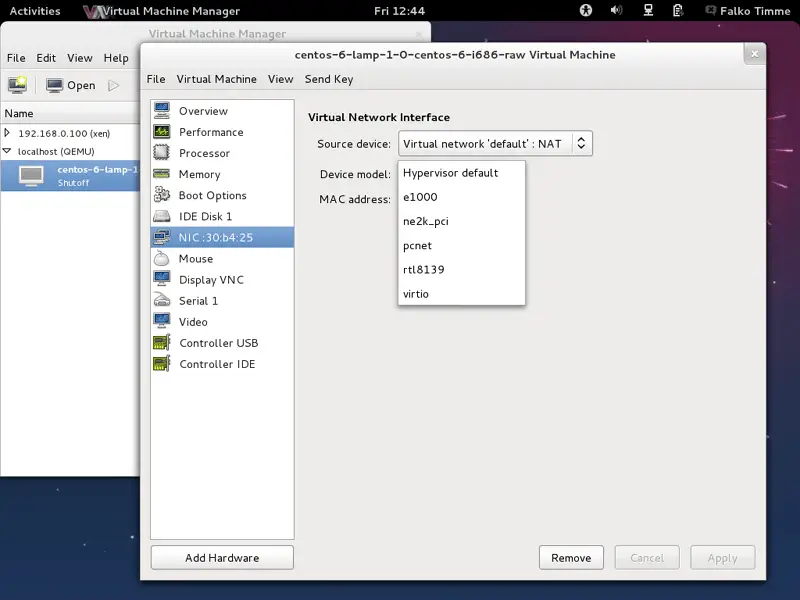Click the Controller USB card icon
800x600 pixels.
[x=162, y=342]
